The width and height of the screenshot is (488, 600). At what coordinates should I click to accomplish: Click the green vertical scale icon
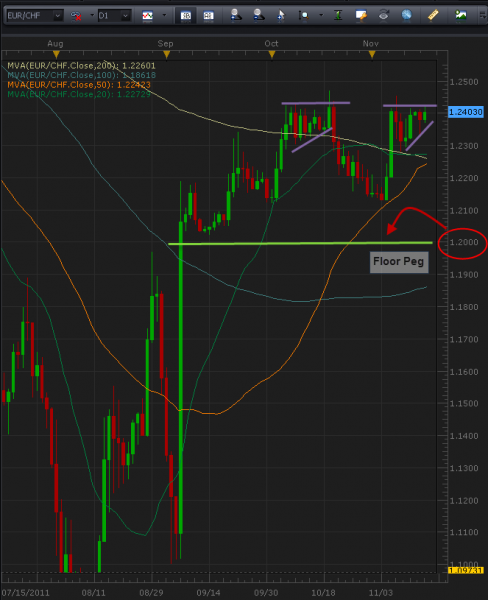pyautogui.click(x=338, y=15)
